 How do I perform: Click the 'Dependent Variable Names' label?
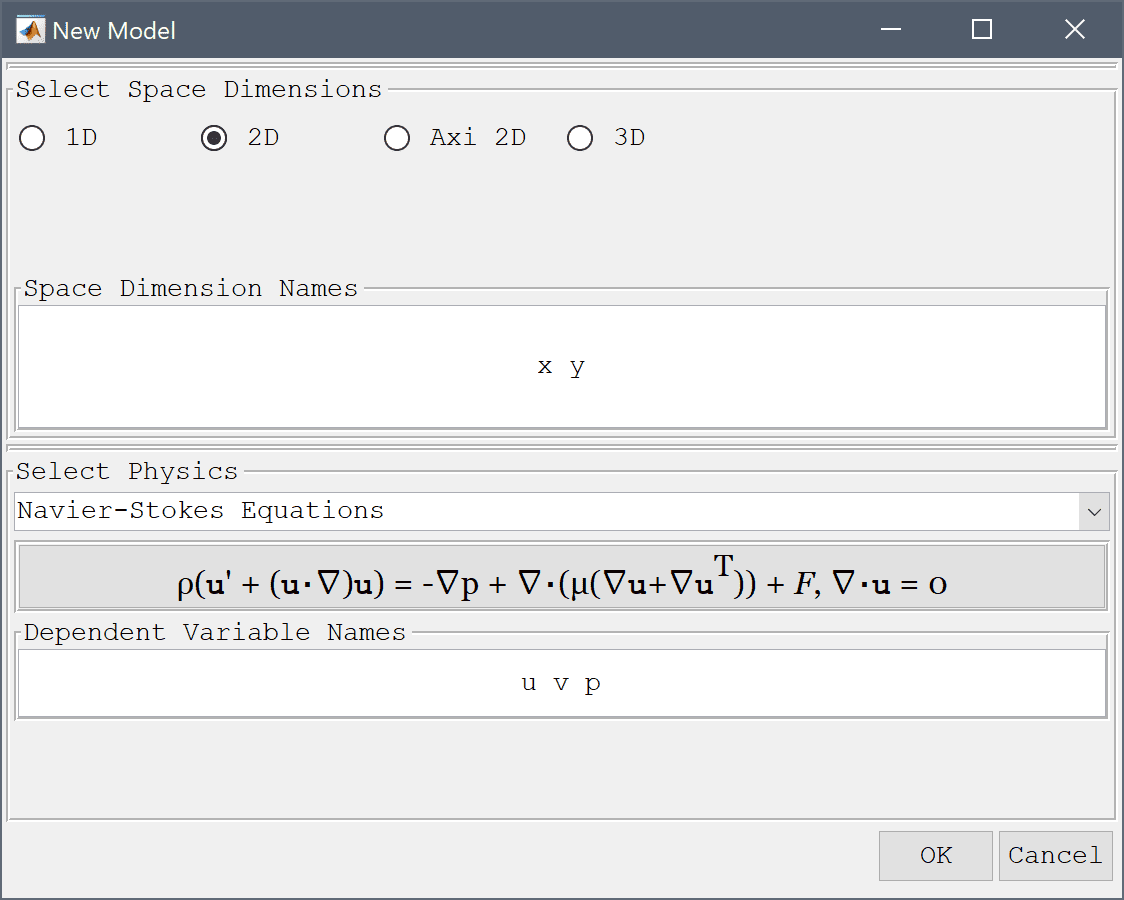(215, 633)
